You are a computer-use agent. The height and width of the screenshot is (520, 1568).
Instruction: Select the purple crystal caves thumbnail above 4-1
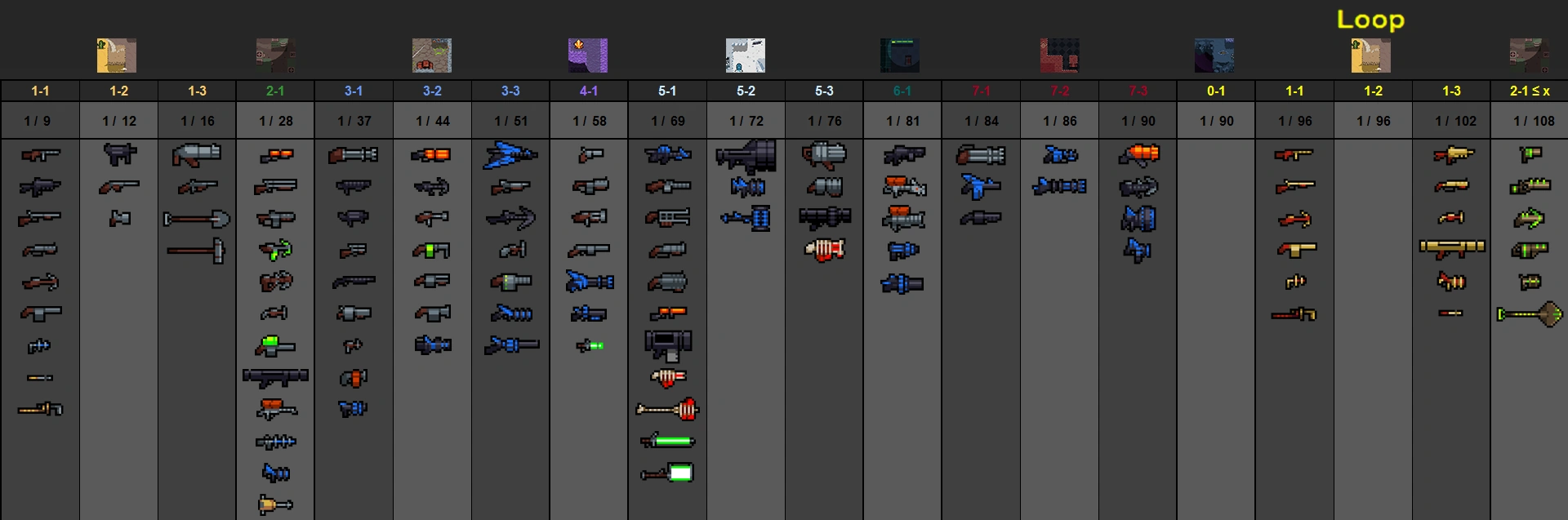(x=588, y=56)
